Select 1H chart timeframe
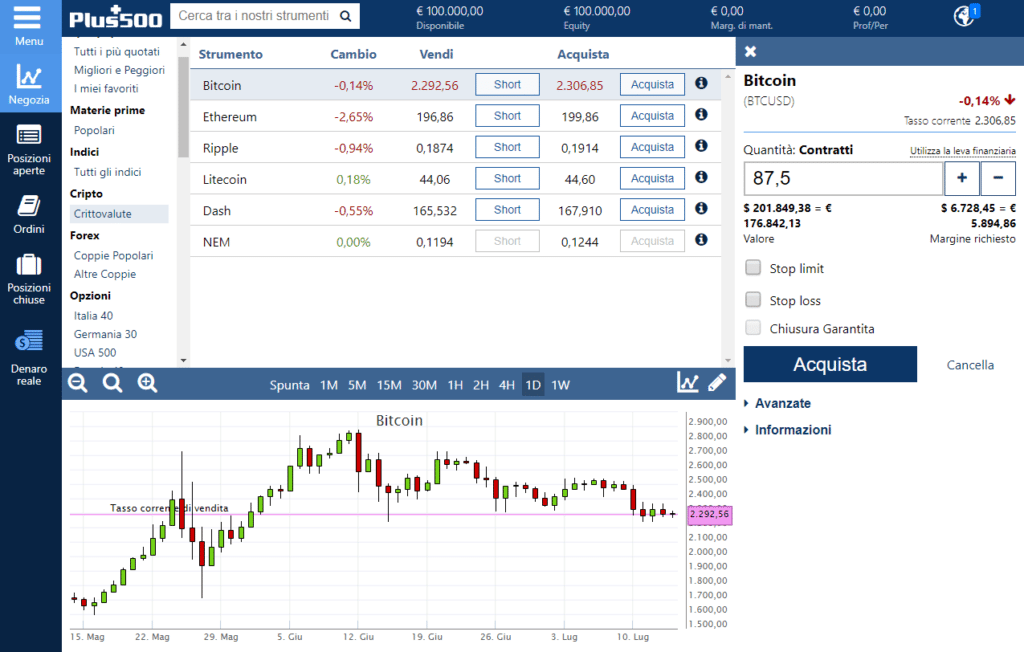Viewport: 1024px width, 652px height. point(455,385)
